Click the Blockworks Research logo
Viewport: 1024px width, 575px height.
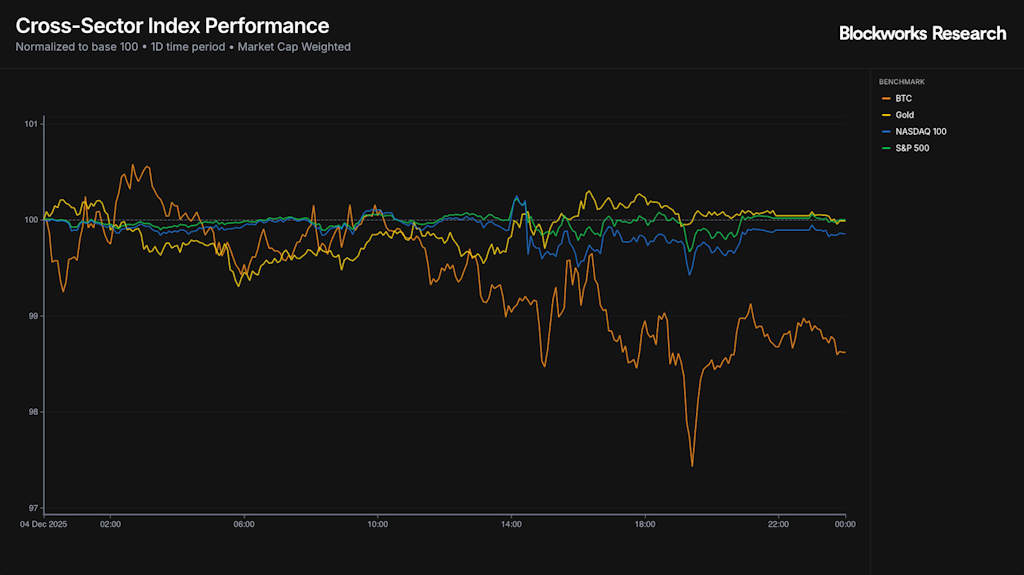click(x=922, y=33)
